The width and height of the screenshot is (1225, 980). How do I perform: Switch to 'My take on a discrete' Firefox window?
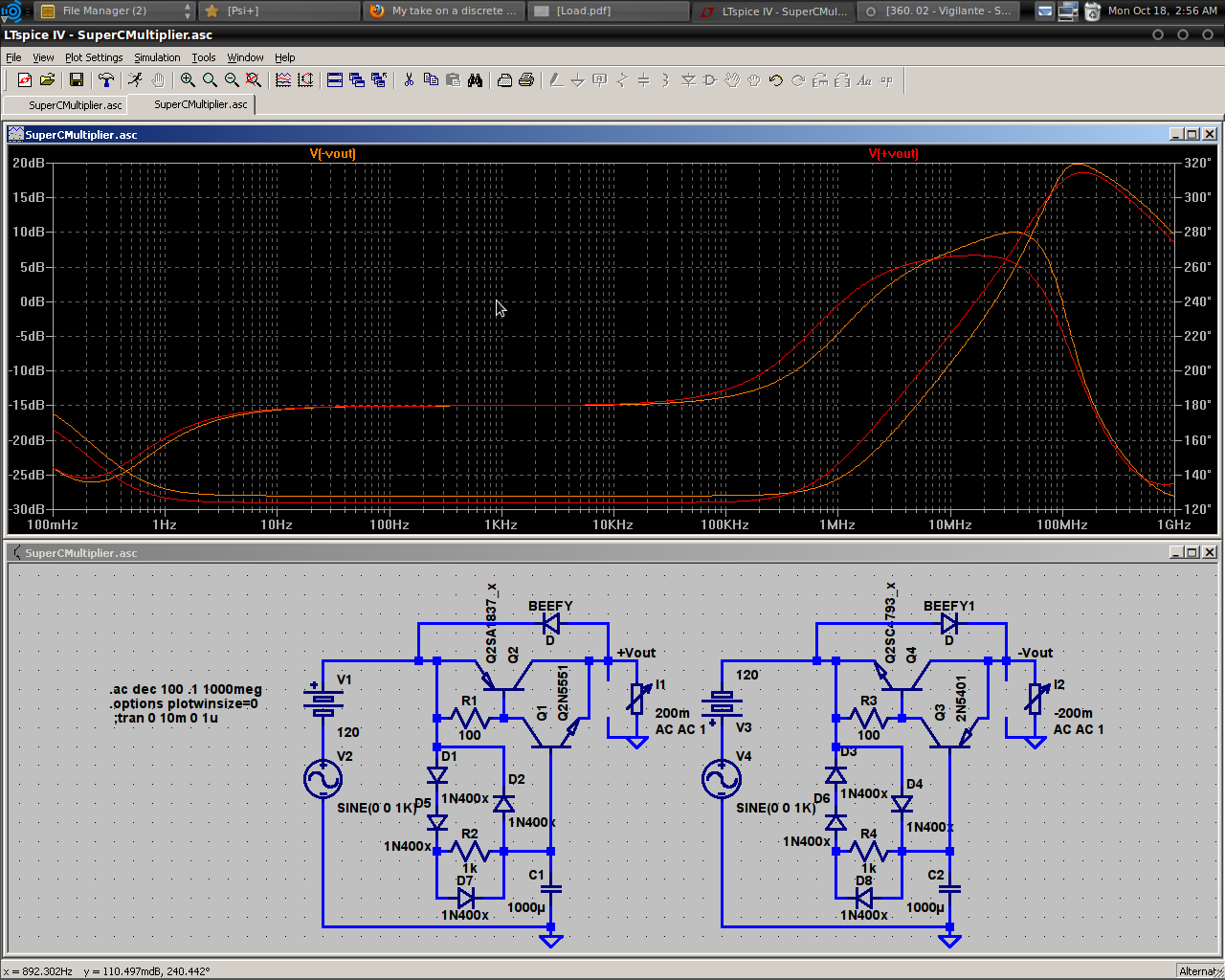pyautogui.click(x=445, y=11)
